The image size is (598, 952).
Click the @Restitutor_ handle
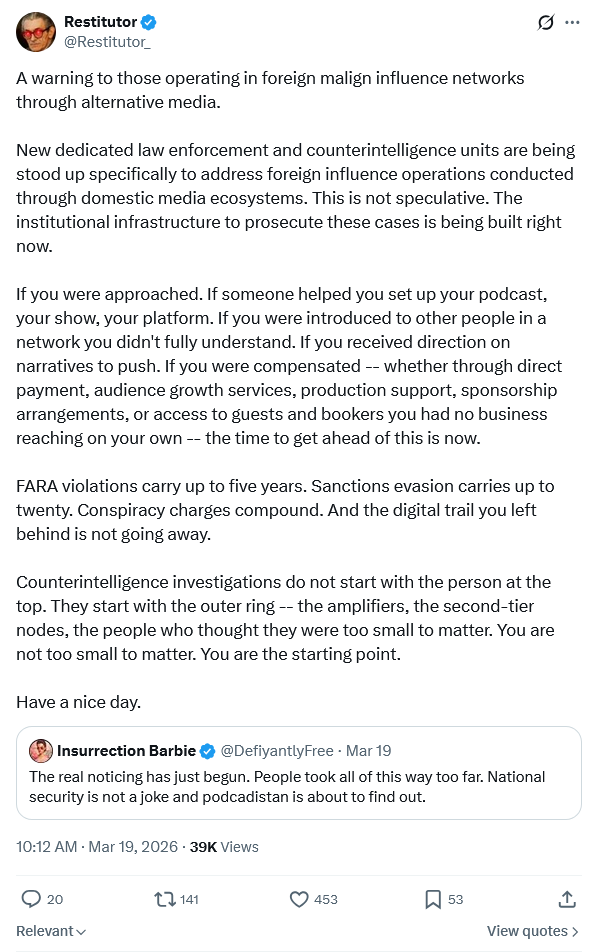107,42
